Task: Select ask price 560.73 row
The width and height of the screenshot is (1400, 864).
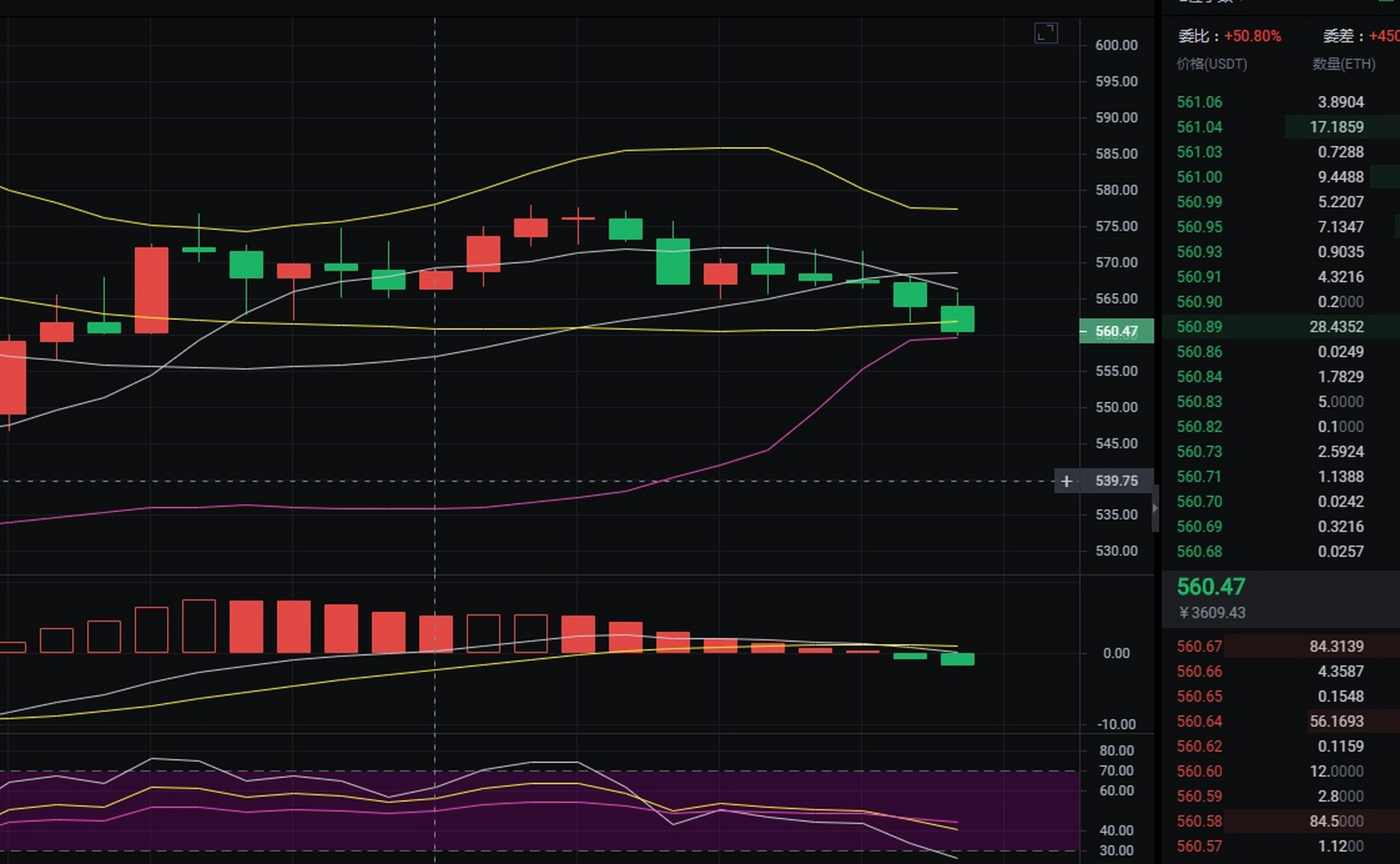Action: point(1281,452)
